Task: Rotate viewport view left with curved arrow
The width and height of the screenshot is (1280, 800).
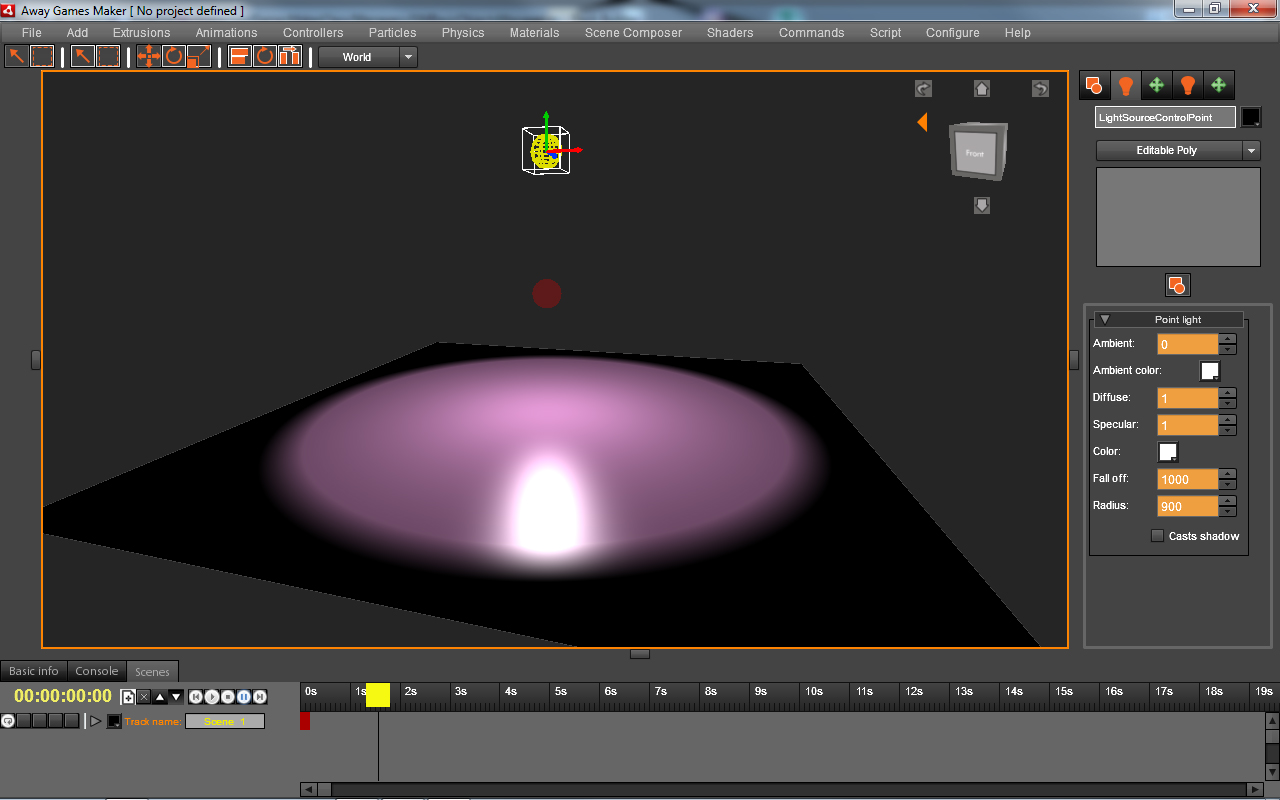Action: [x=923, y=89]
